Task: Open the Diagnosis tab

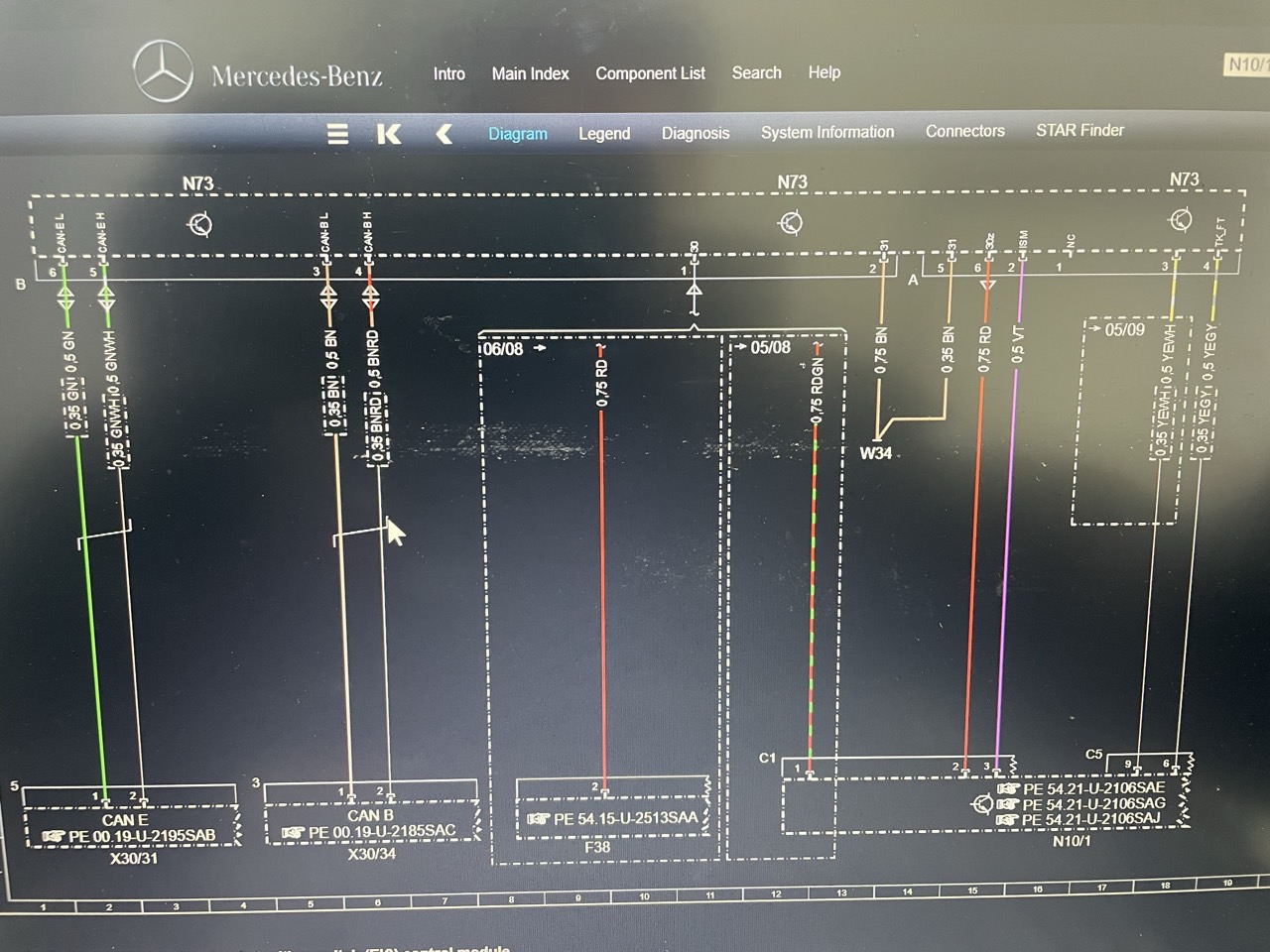Action: pyautogui.click(x=696, y=133)
